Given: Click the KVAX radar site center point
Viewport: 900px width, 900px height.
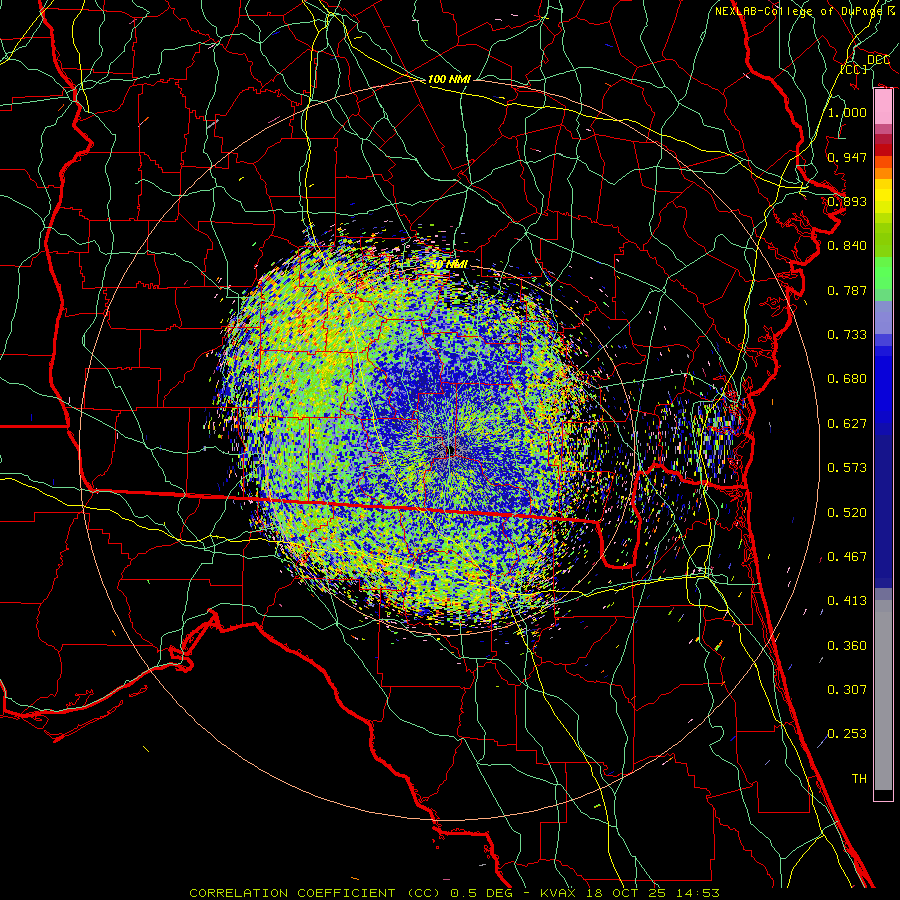Looking at the screenshot, I should 450,450.
